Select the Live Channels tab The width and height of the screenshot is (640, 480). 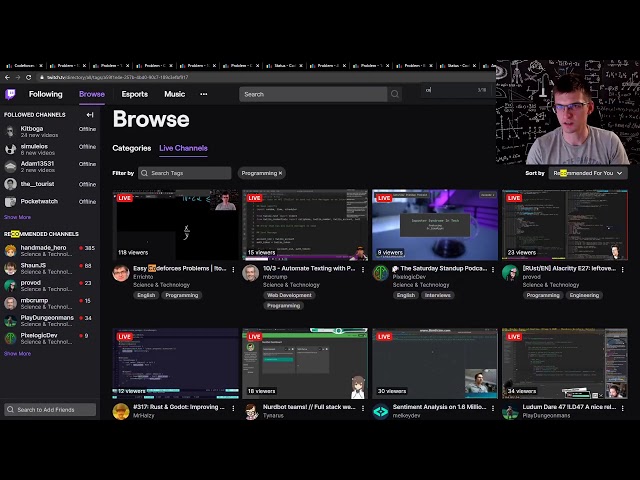[x=183, y=148]
